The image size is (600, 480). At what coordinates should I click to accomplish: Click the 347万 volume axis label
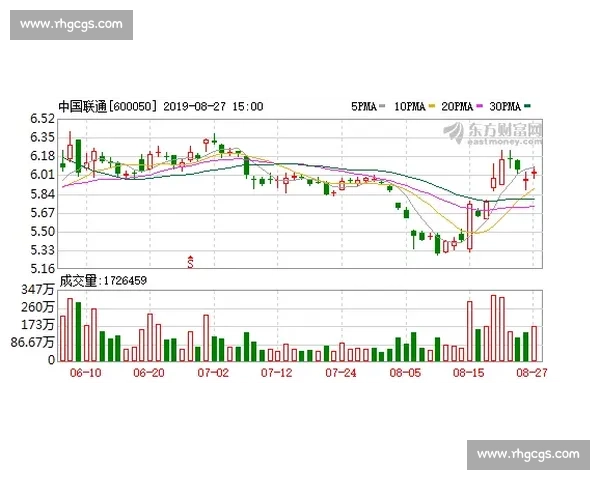click(38, 289)
